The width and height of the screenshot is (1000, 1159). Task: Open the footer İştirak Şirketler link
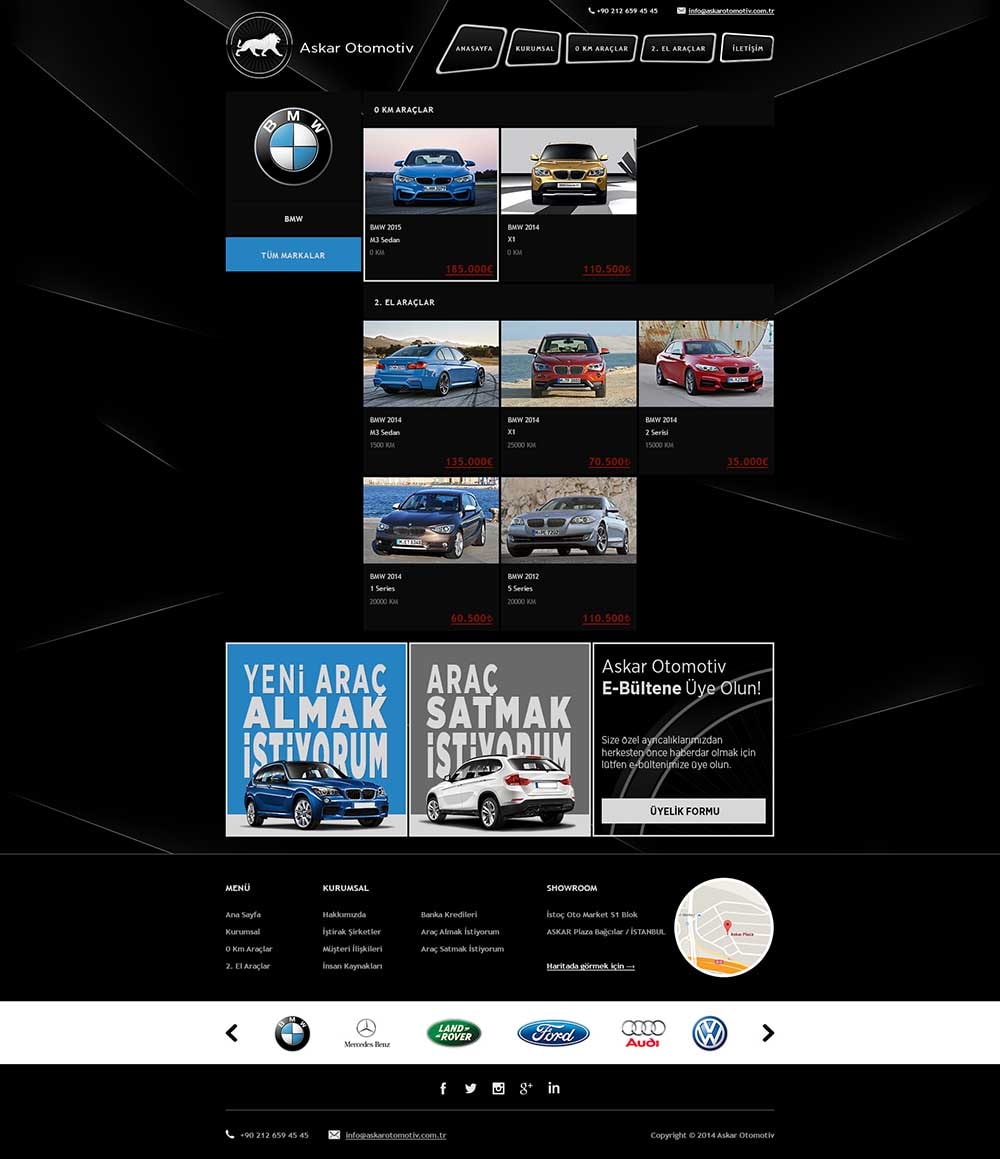[351, 931]
